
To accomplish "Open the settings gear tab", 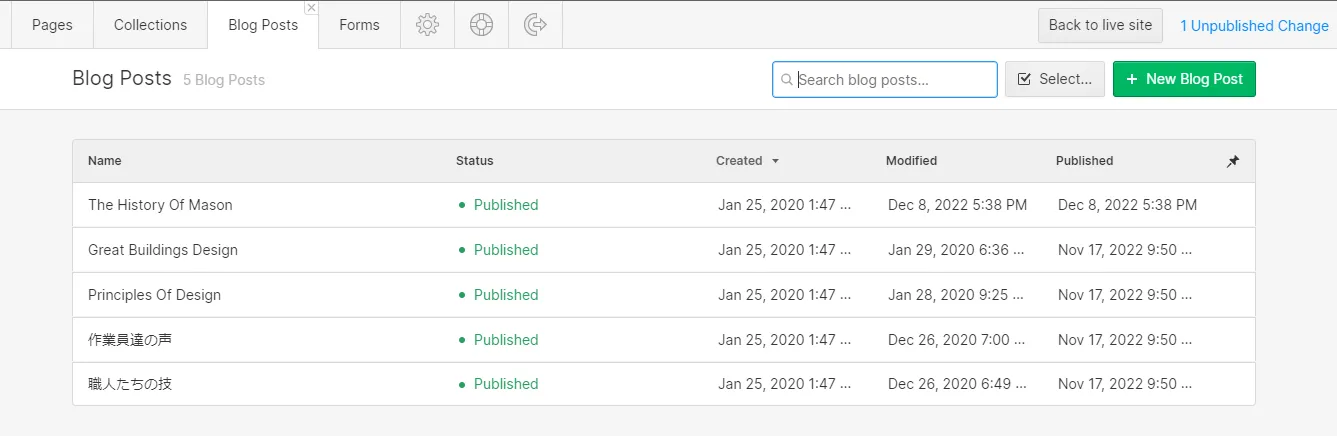I will click(427, 25).
